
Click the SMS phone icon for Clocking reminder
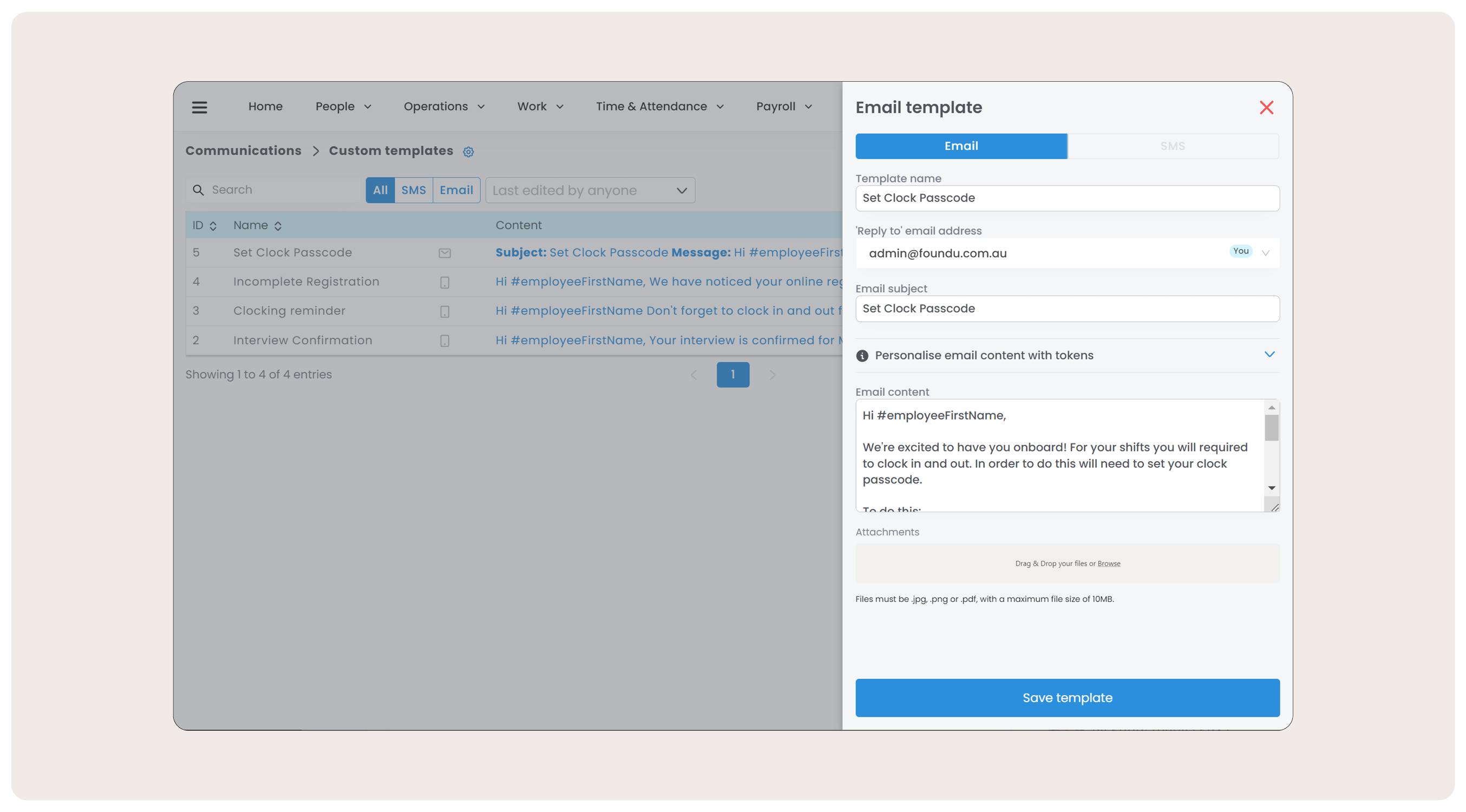coord(444,311)
